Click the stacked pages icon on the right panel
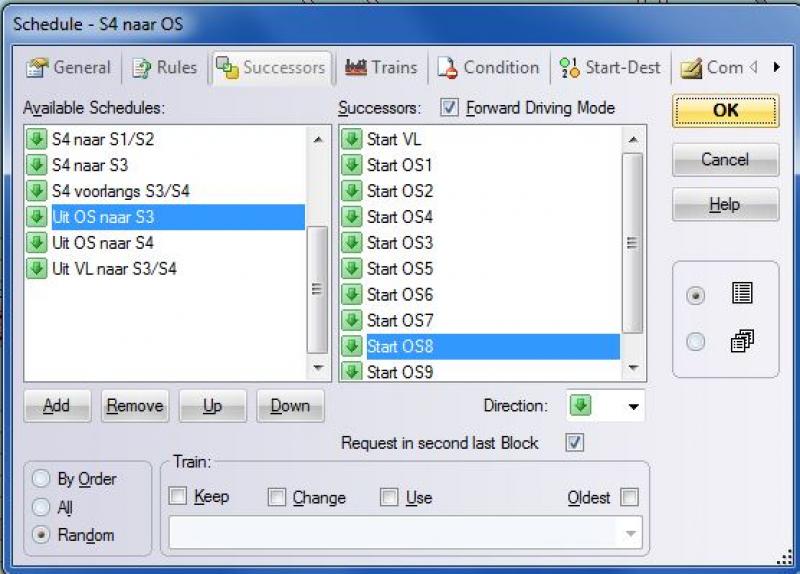Screen dimensions: 800x574 click(x=742, y=341)
